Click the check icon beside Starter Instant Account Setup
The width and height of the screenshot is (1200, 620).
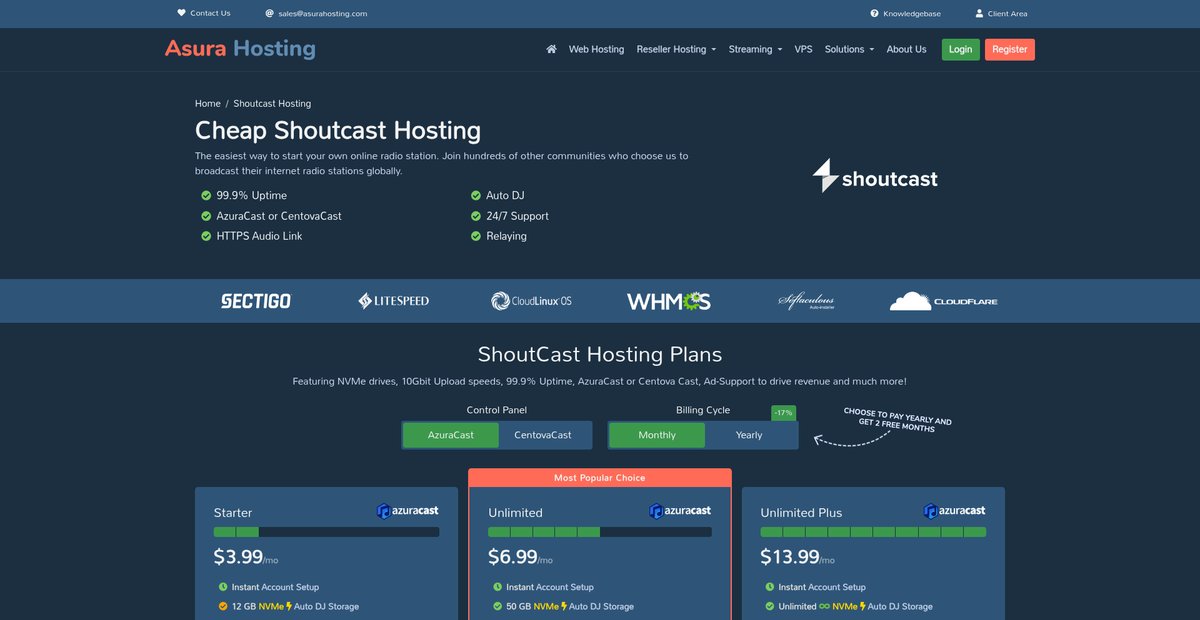tap(223, 587)
